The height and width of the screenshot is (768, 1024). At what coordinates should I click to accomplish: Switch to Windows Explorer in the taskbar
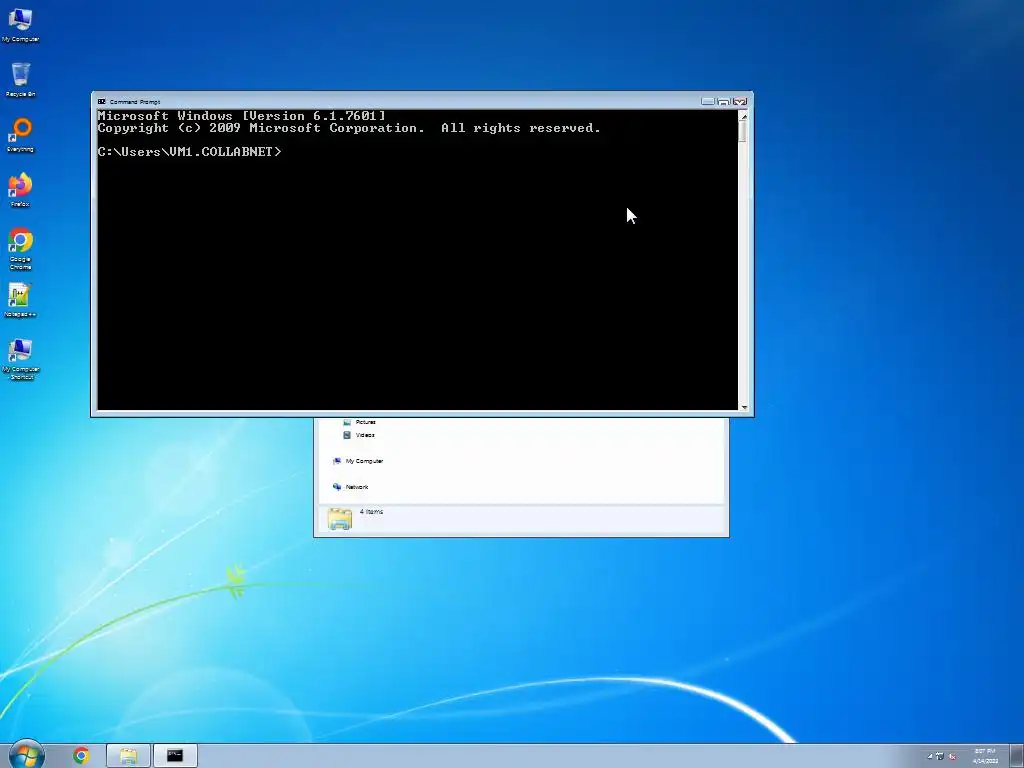(x=129, y=756)
